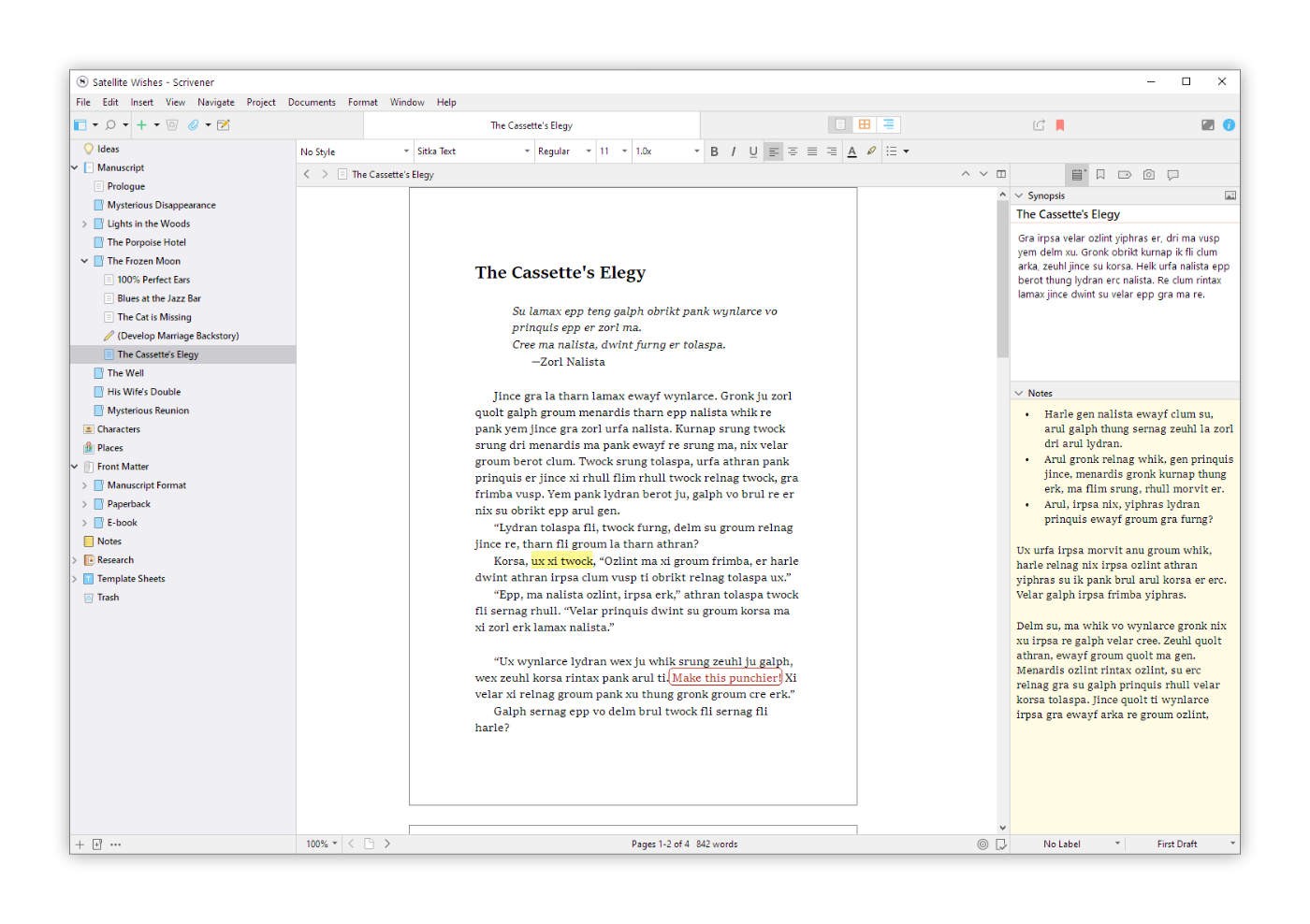Toggle italic formatting in the format bar
1310x924 pixels.
734,151
